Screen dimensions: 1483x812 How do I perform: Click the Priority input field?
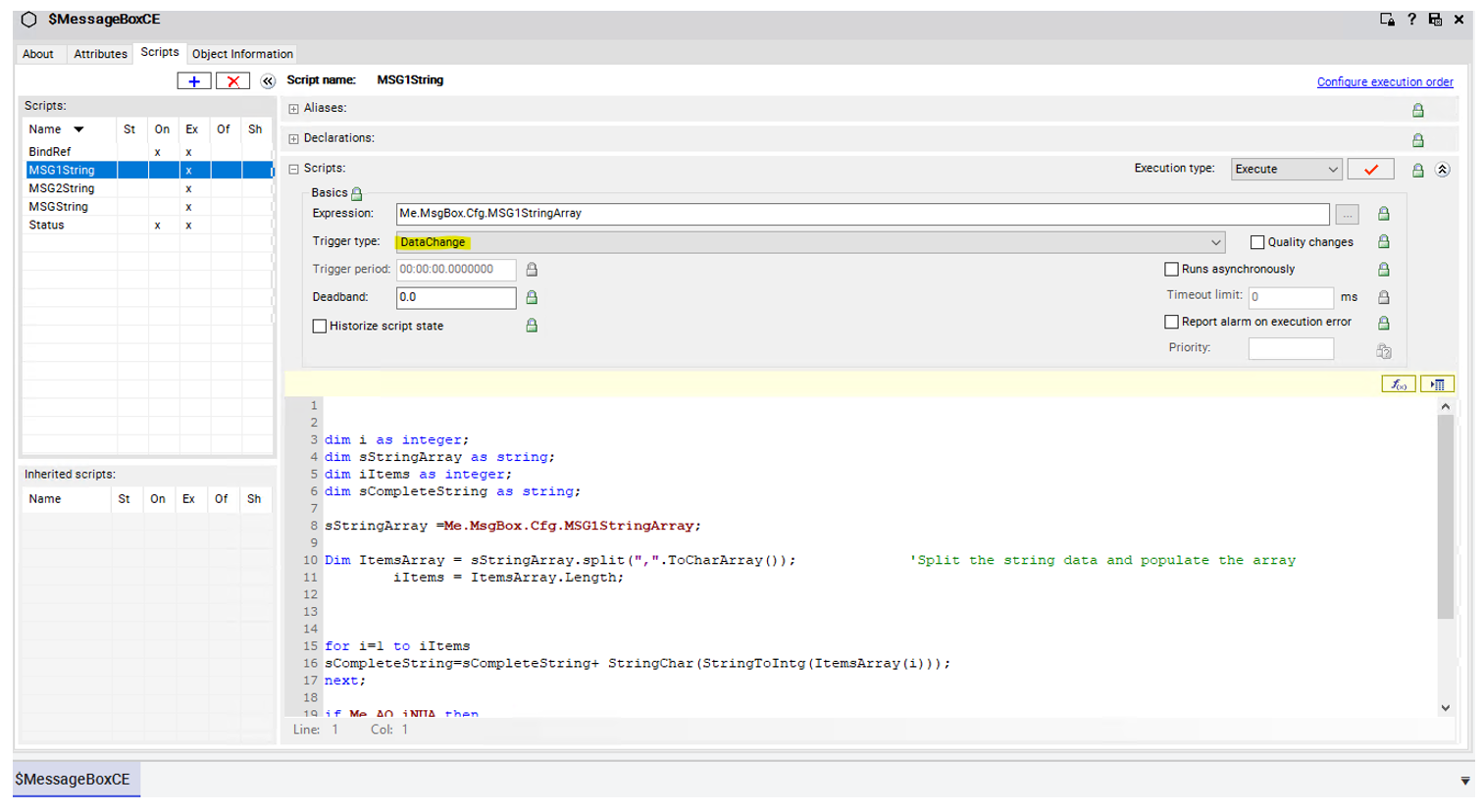[x=1291, y=348]
